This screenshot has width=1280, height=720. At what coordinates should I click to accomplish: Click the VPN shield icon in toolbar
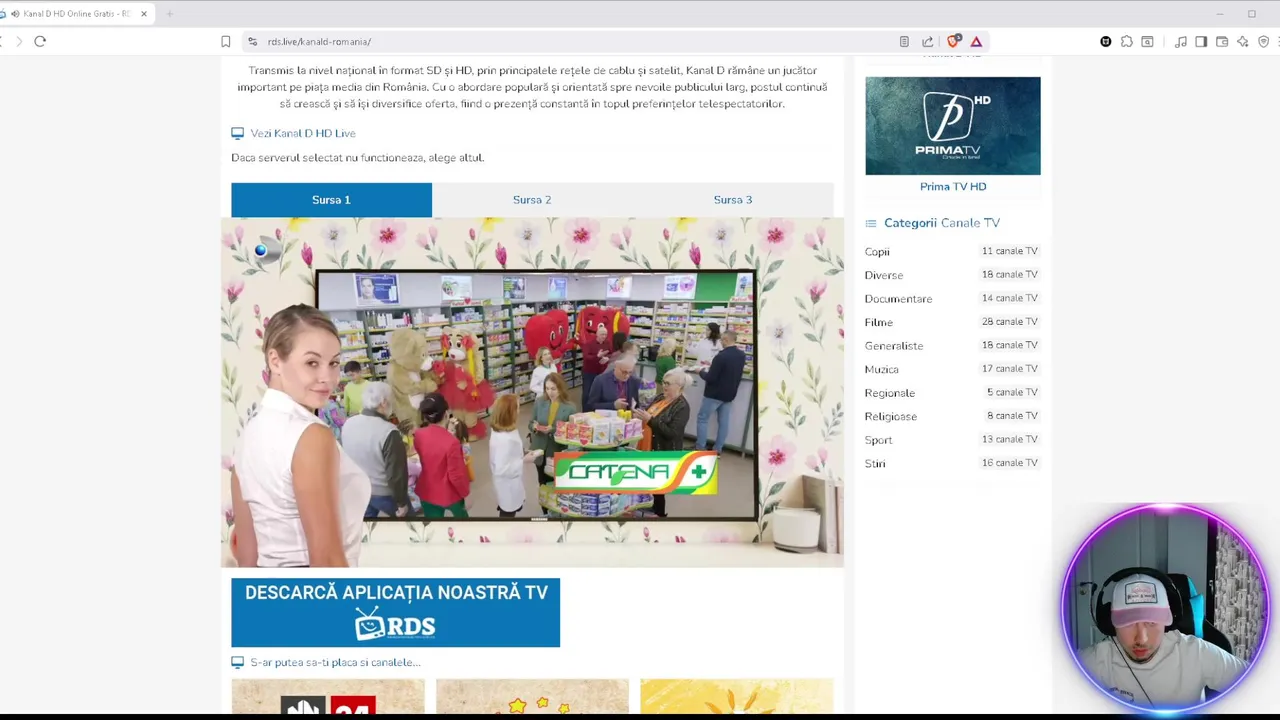point(1264,42)
